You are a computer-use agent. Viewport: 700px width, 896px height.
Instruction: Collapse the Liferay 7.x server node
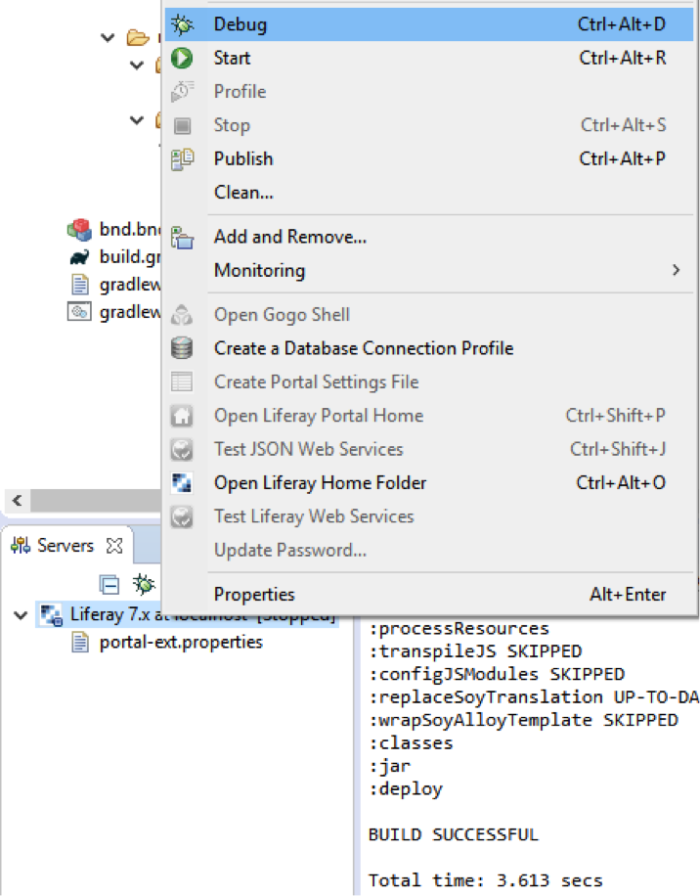point(21,615)
